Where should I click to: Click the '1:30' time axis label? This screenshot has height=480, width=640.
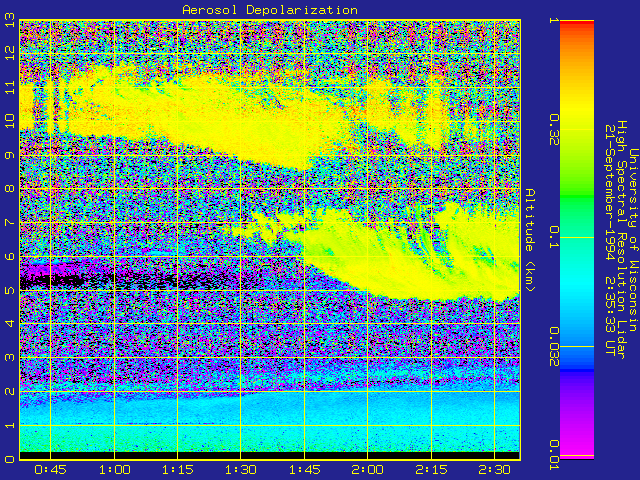coord(241,470)
